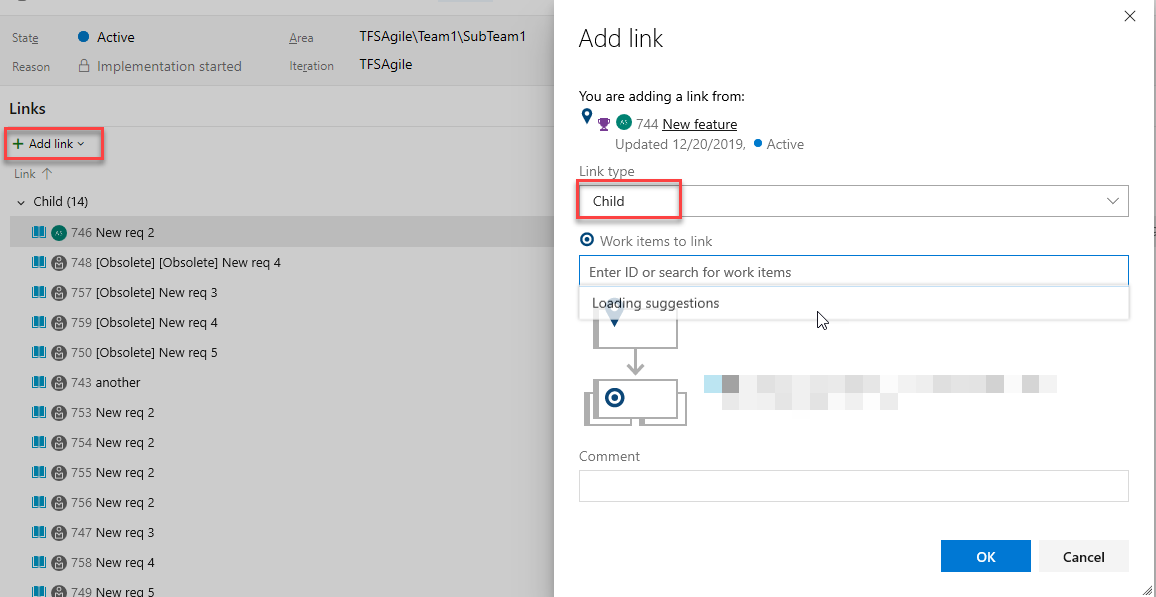Click the book icon beside 753 New req 2
1156x597 pixels.
pos(39,412)
